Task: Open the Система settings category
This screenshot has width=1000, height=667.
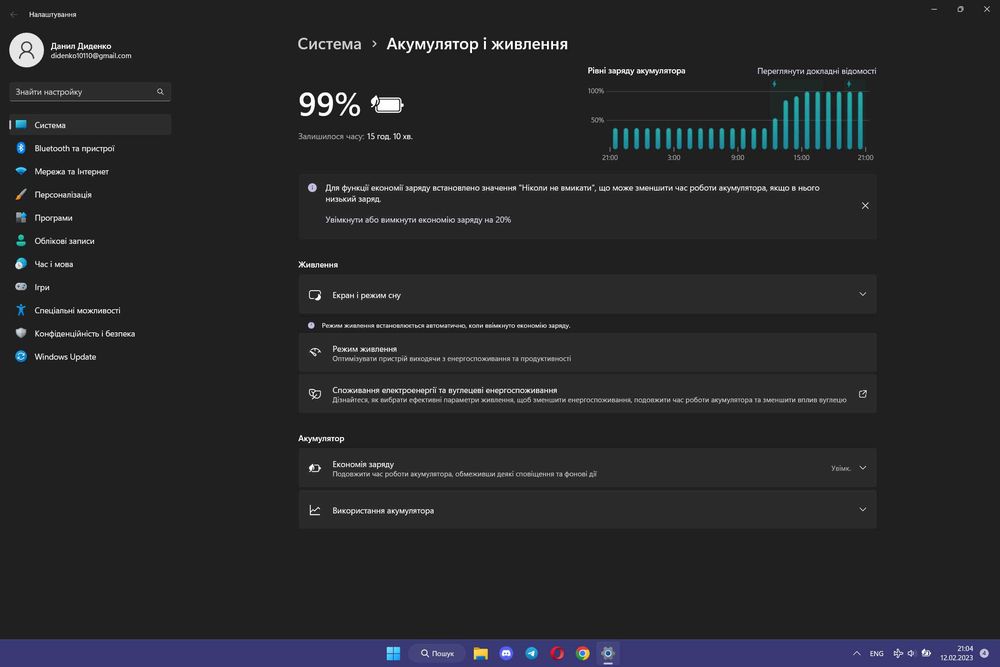Action: pyautogui.click(x=90, y=125)
